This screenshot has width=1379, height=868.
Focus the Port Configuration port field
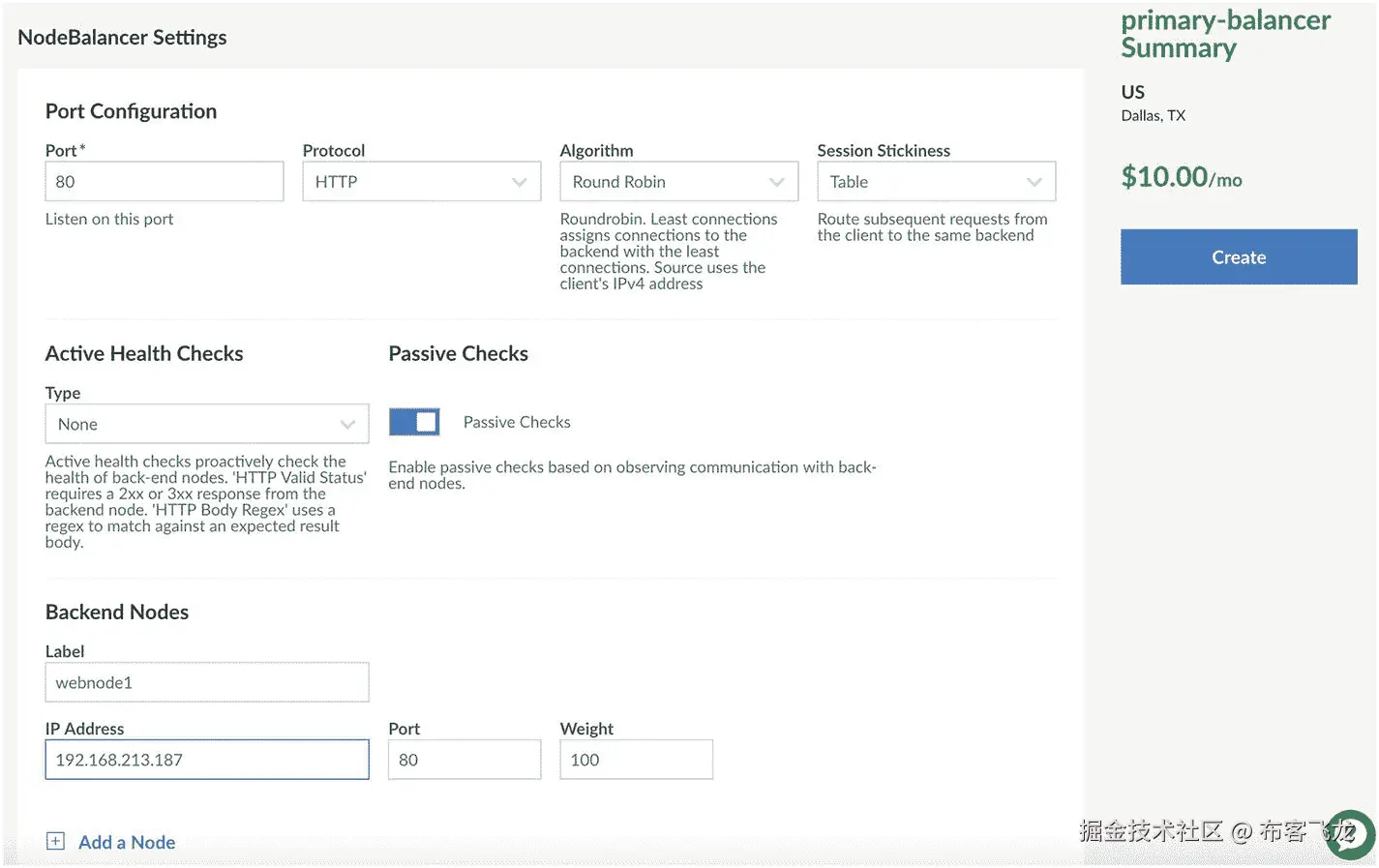(164, 182)
